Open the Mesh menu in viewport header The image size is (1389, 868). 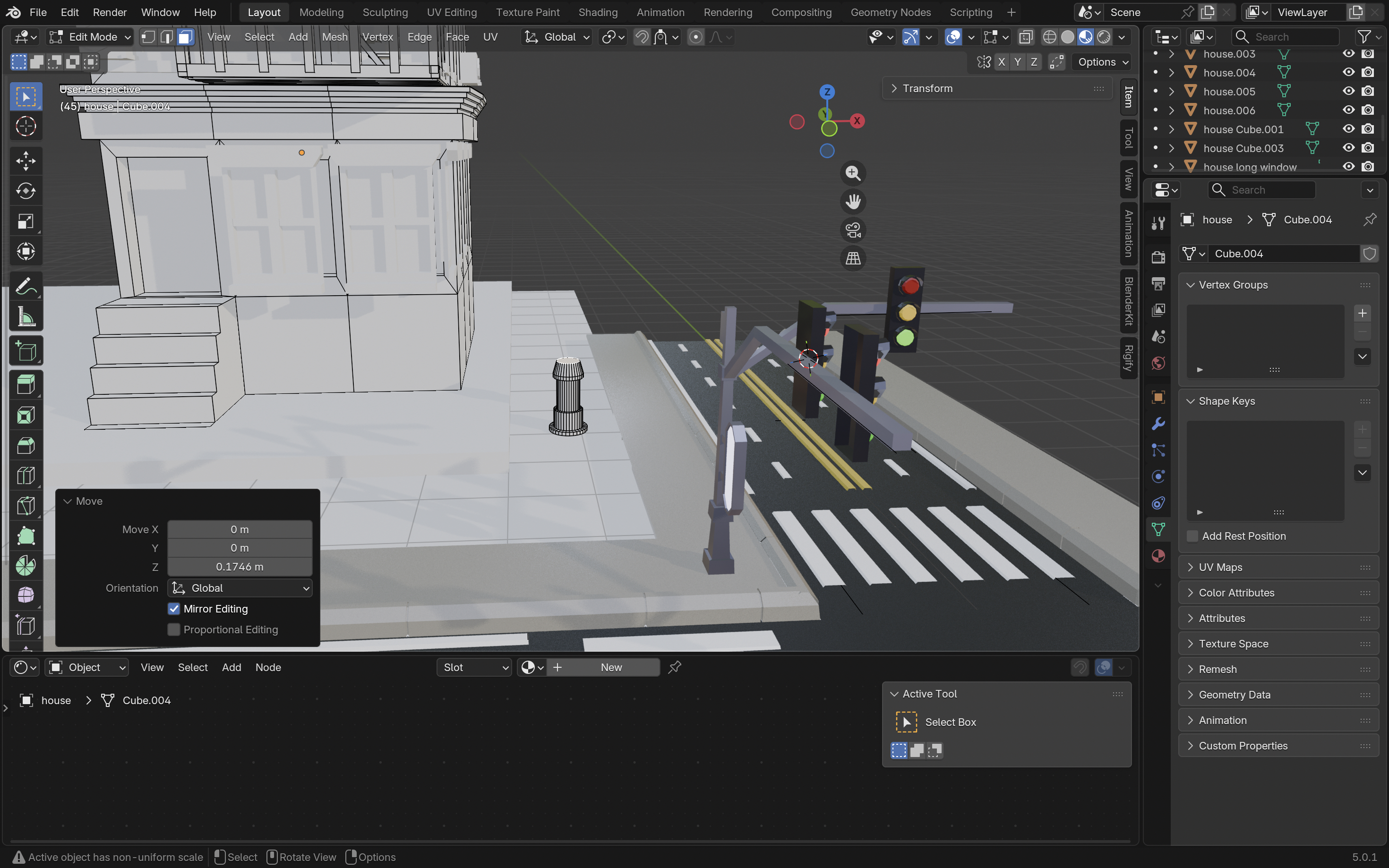coord(335,37)
